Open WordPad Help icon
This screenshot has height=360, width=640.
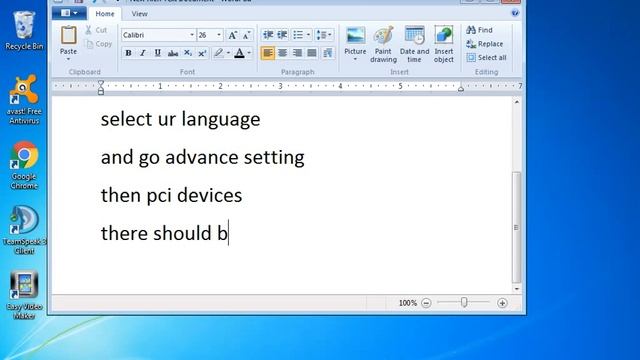tap(515, 13)
